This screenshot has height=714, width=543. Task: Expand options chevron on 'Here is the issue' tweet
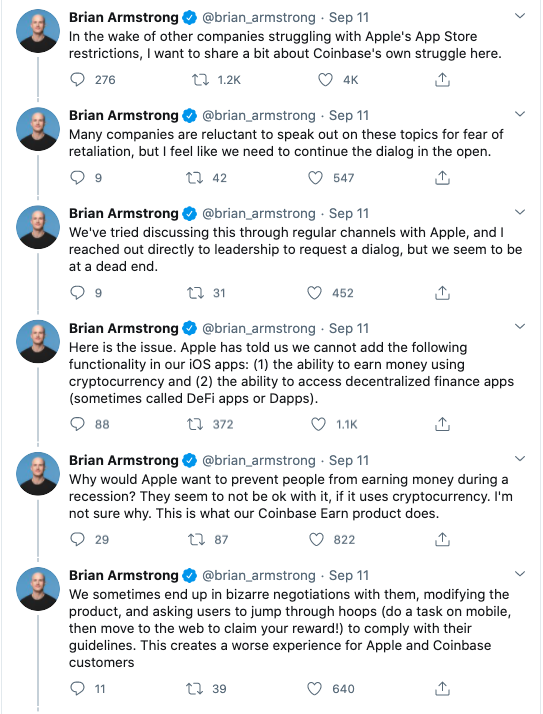click(520, 326)
